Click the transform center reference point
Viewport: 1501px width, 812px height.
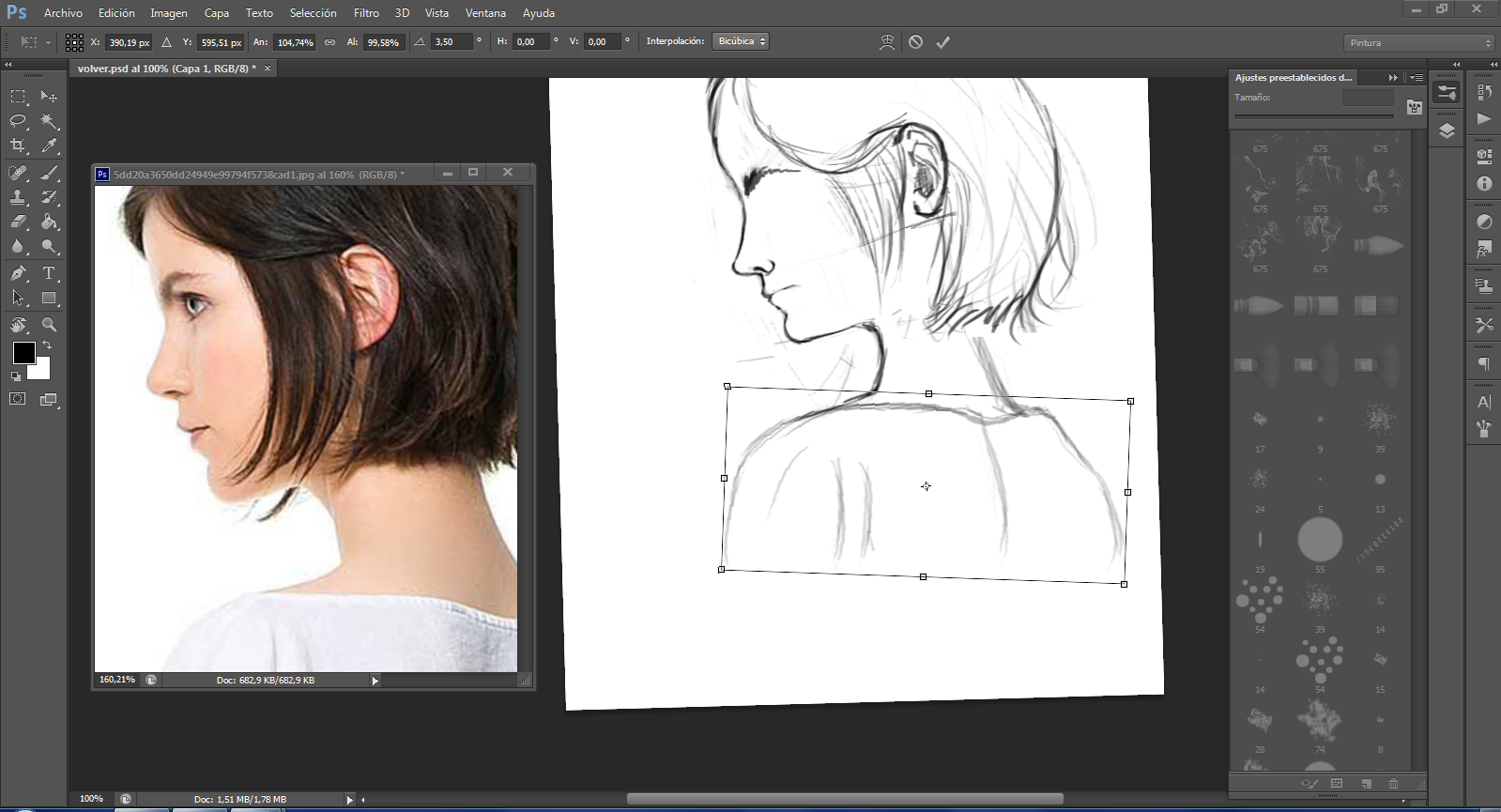coord(926,486)
